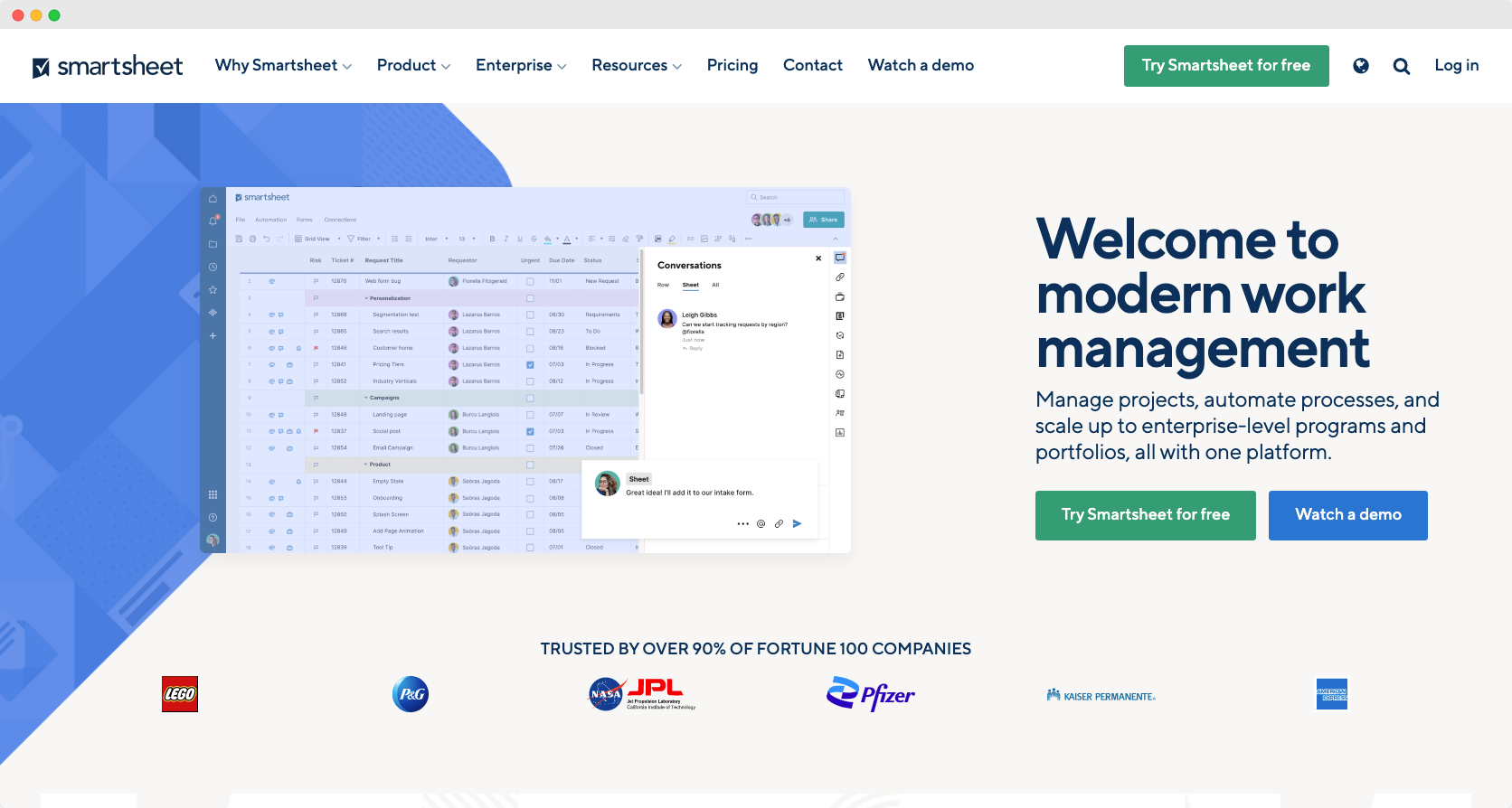Open Recents clock icon in the sidebar
Image resolution: width=1512 pixels, height=808 pixels.
[x=213, y=267]
